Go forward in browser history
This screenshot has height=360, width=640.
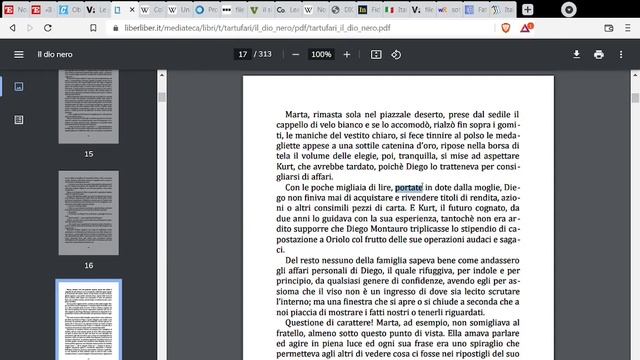tap(30, 28)
